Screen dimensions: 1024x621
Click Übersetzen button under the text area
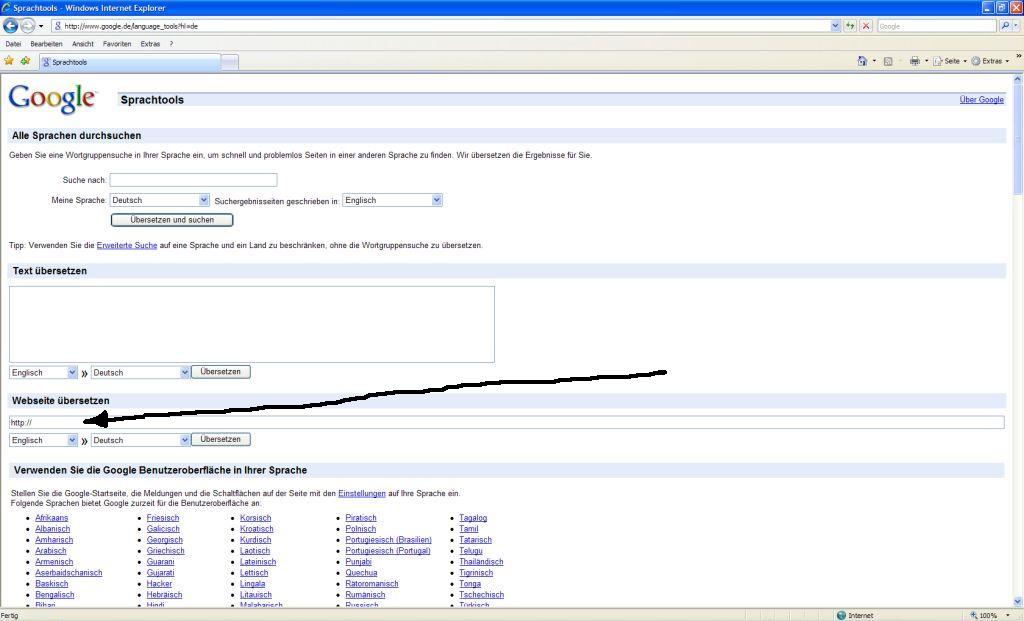pos(221,372)
